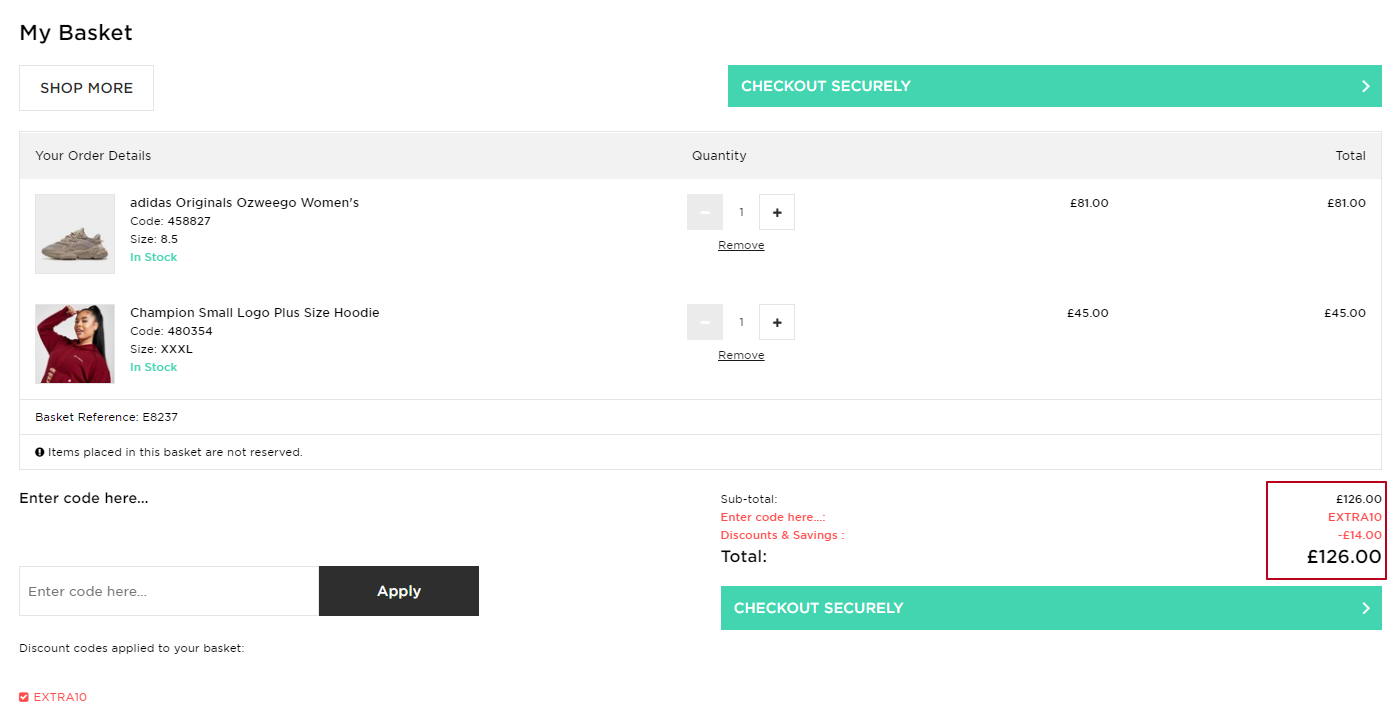Viewport: 1393px width, 716px height.
Task: Click the minus icon for Champion hoodie quantity
Action: (x=705, y=321)
